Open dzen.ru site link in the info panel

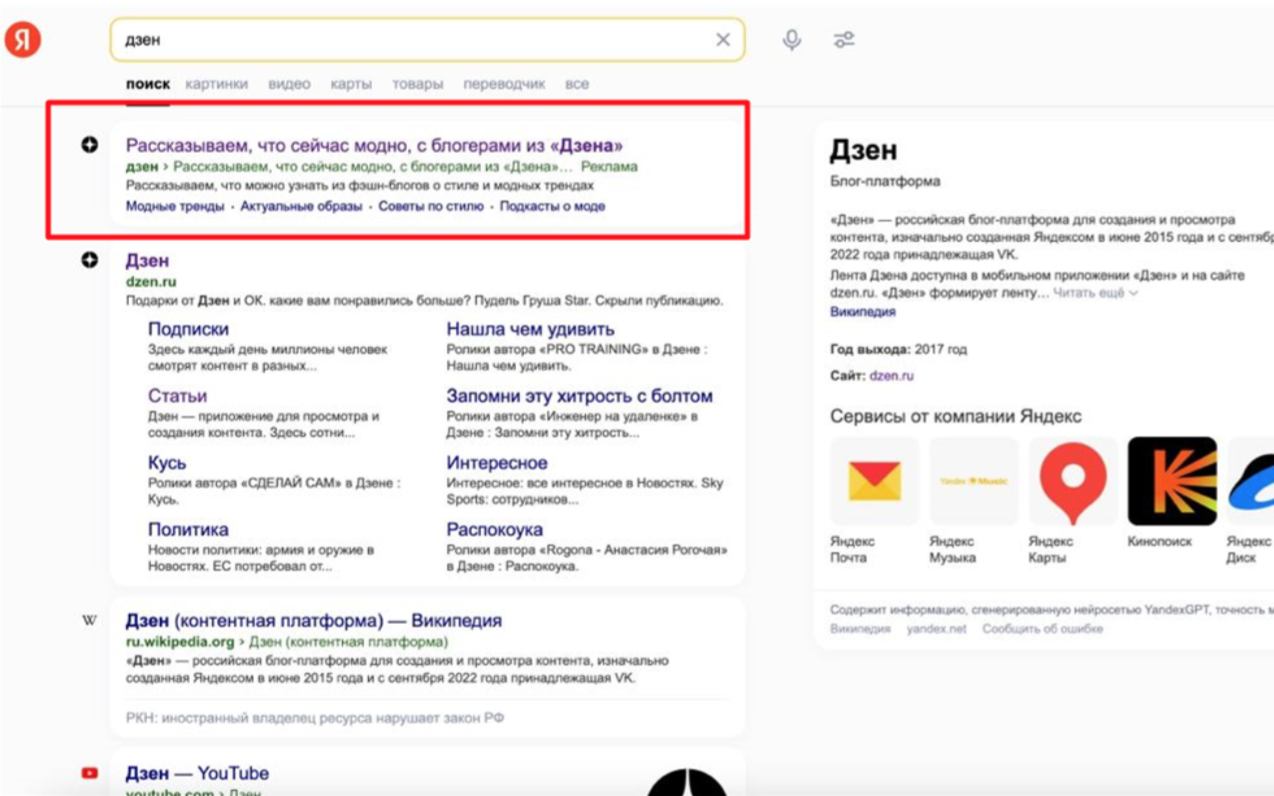(892, 376)
